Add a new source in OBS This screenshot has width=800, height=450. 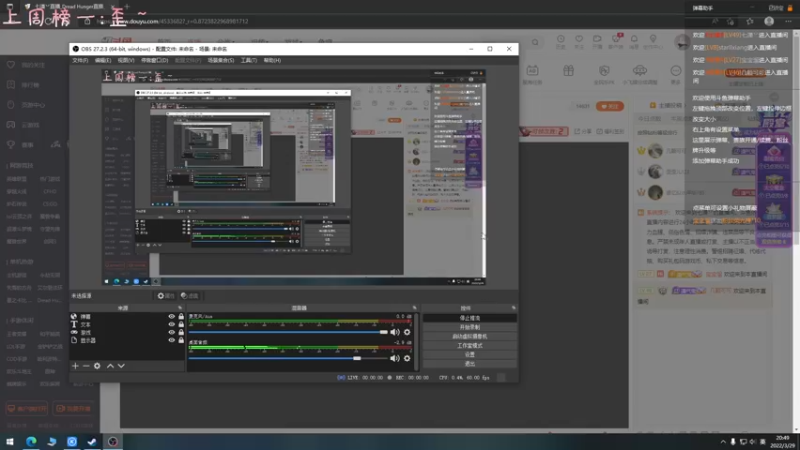tap(75, 366)
